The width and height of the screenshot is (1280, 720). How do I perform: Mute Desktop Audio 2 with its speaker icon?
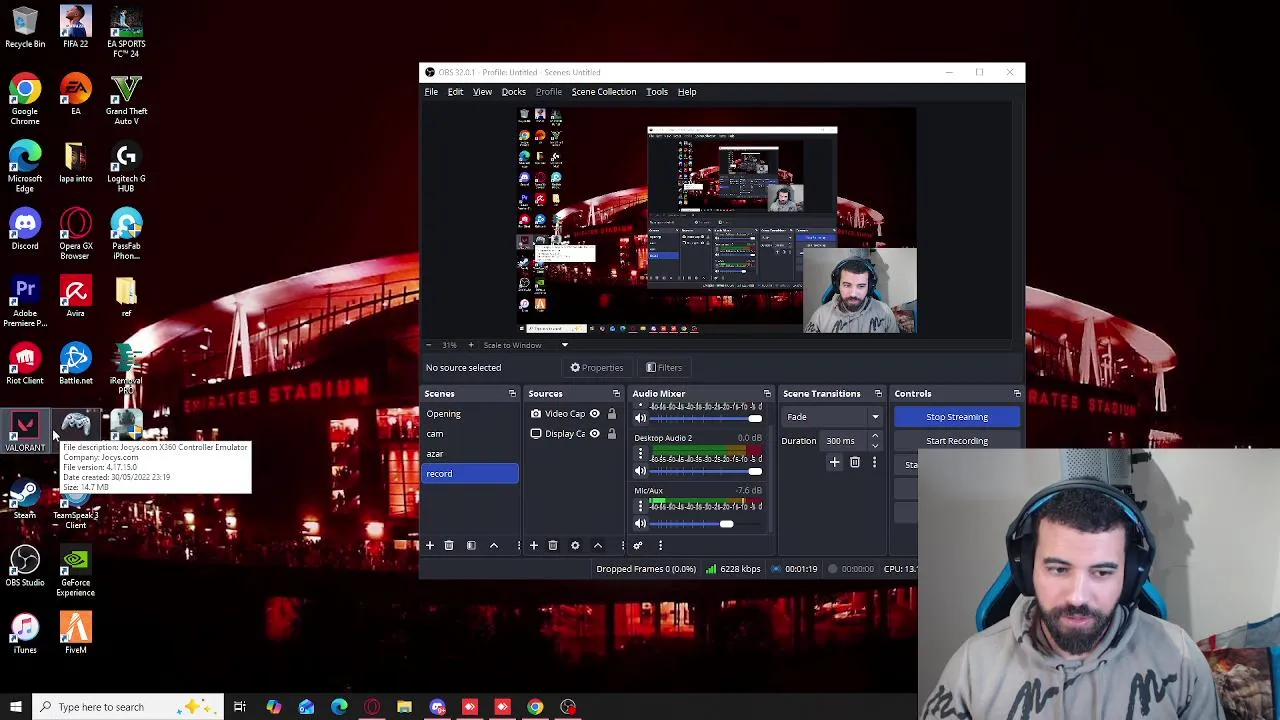641,471
